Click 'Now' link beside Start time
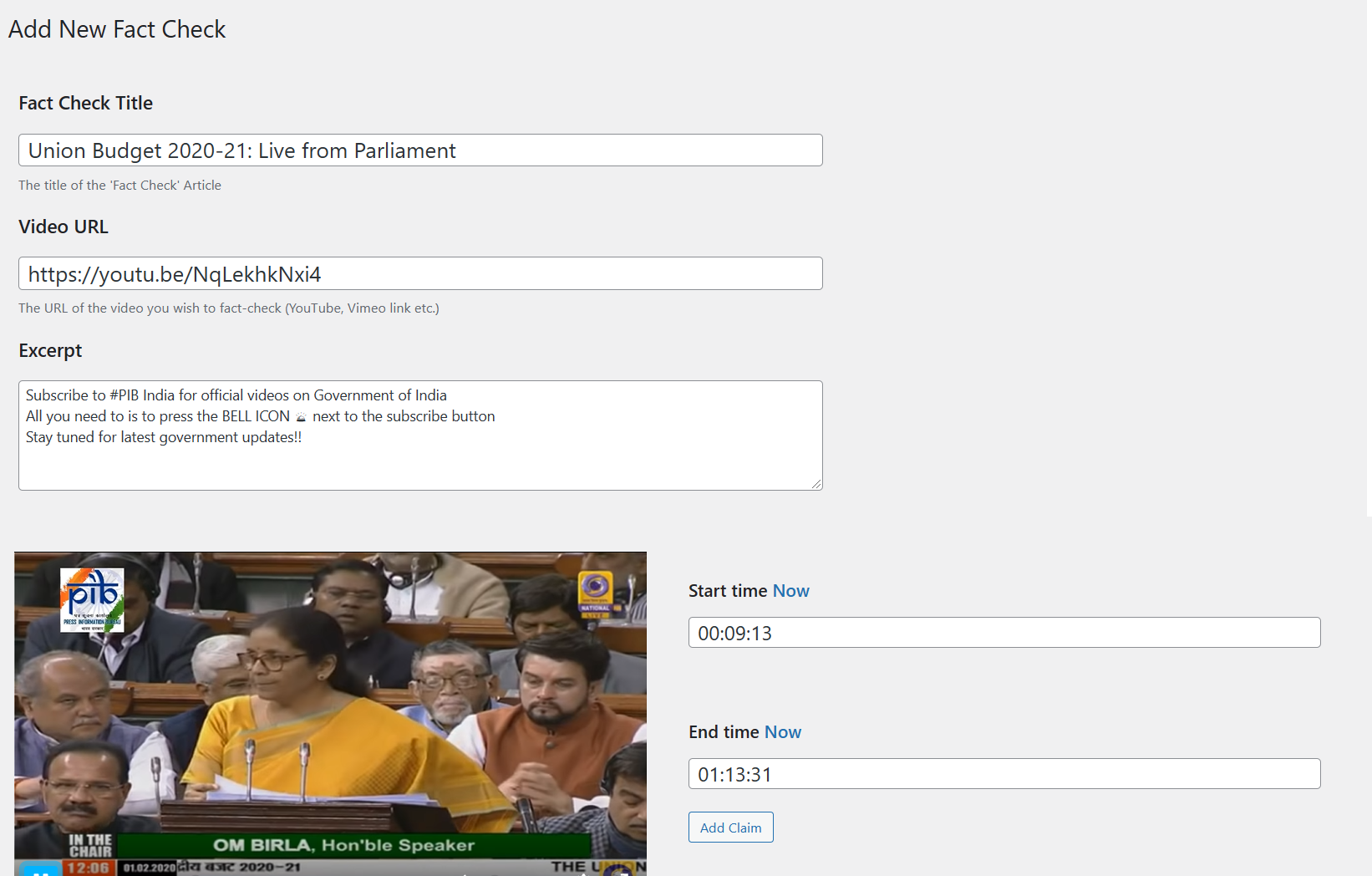The width and height of the screenshot is (1372, 876). tap(790, 591)
